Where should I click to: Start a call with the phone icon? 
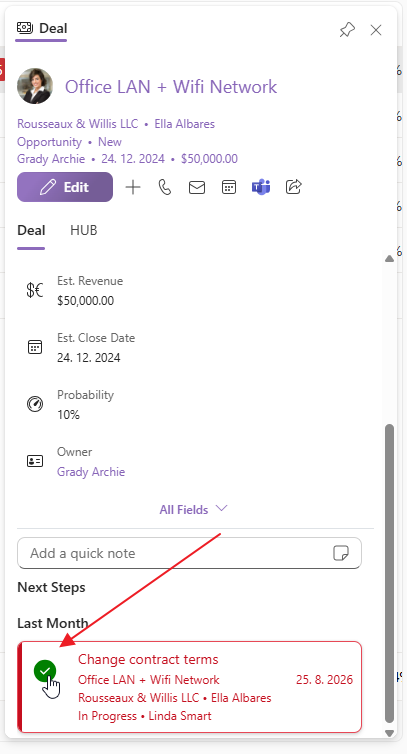coord(165,187)
